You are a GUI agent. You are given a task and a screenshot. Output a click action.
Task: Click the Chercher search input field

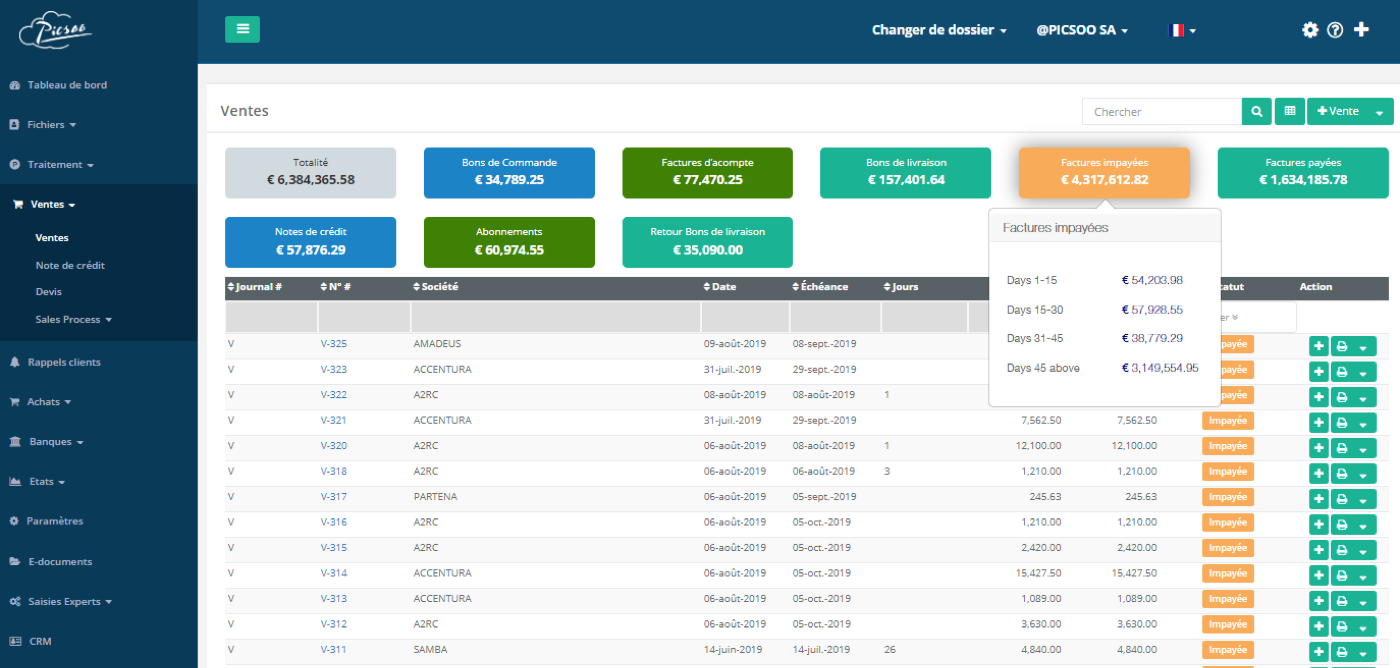click(x=1162, y=111)
